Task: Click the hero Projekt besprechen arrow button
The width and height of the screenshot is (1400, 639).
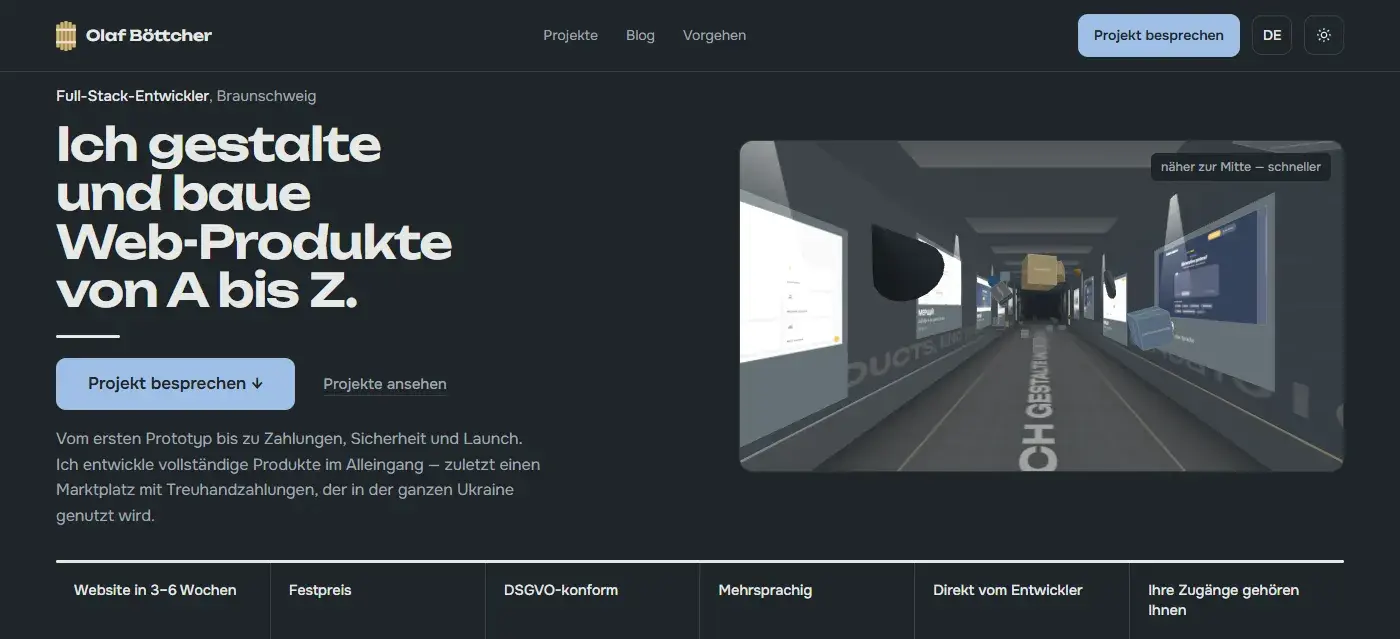Action: point(175,384)
